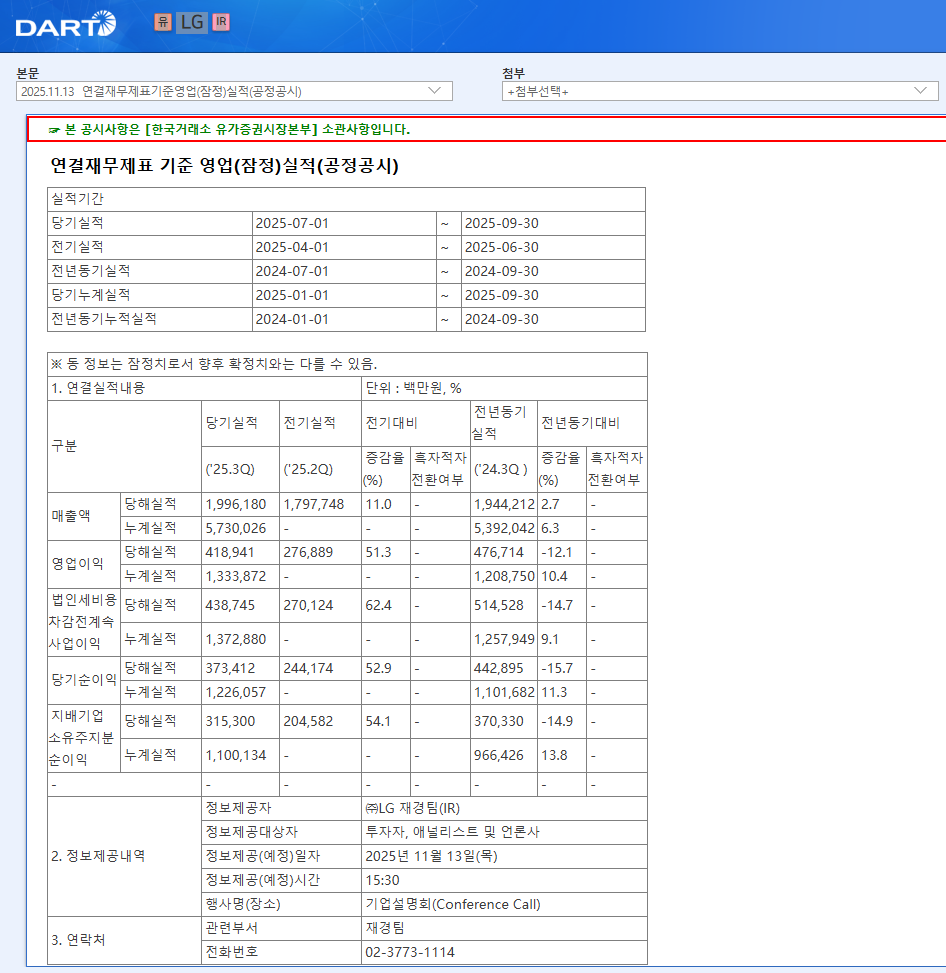Click the LG company name label

(x=192, y=22)
